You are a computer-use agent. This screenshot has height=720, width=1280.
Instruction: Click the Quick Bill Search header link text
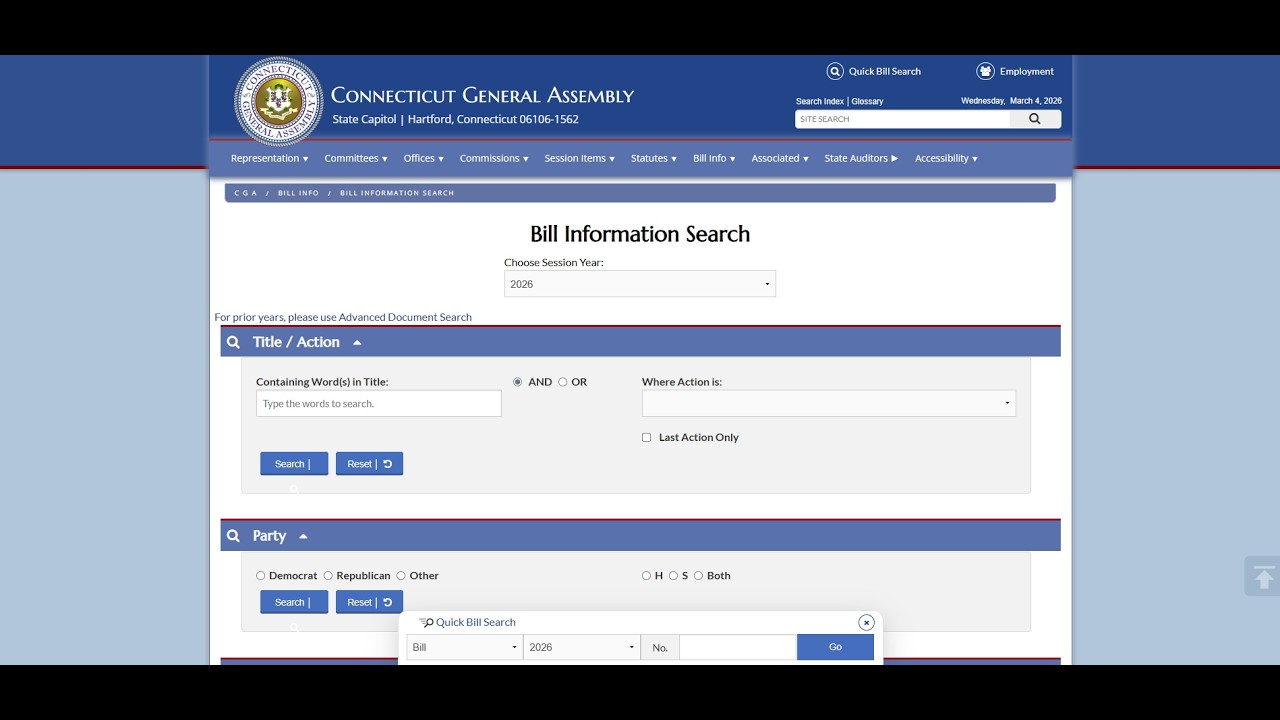[885, 71]
